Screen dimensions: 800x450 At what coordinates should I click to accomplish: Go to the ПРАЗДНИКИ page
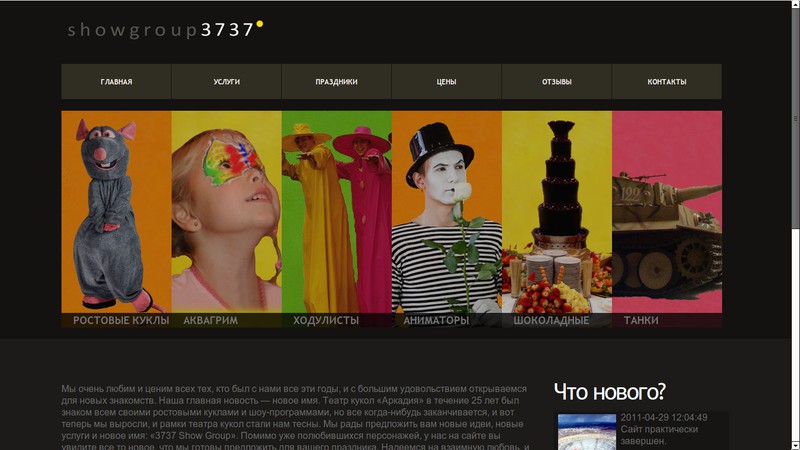(336, 82)
